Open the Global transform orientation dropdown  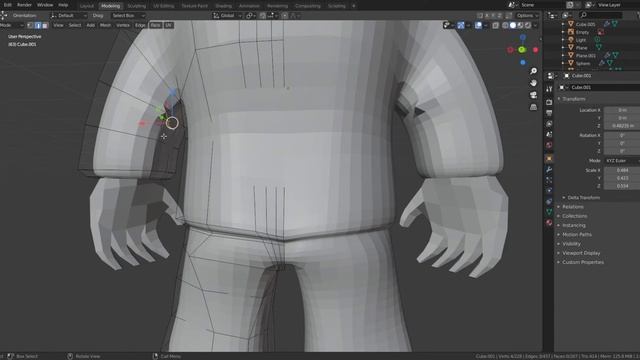[227, 16]
